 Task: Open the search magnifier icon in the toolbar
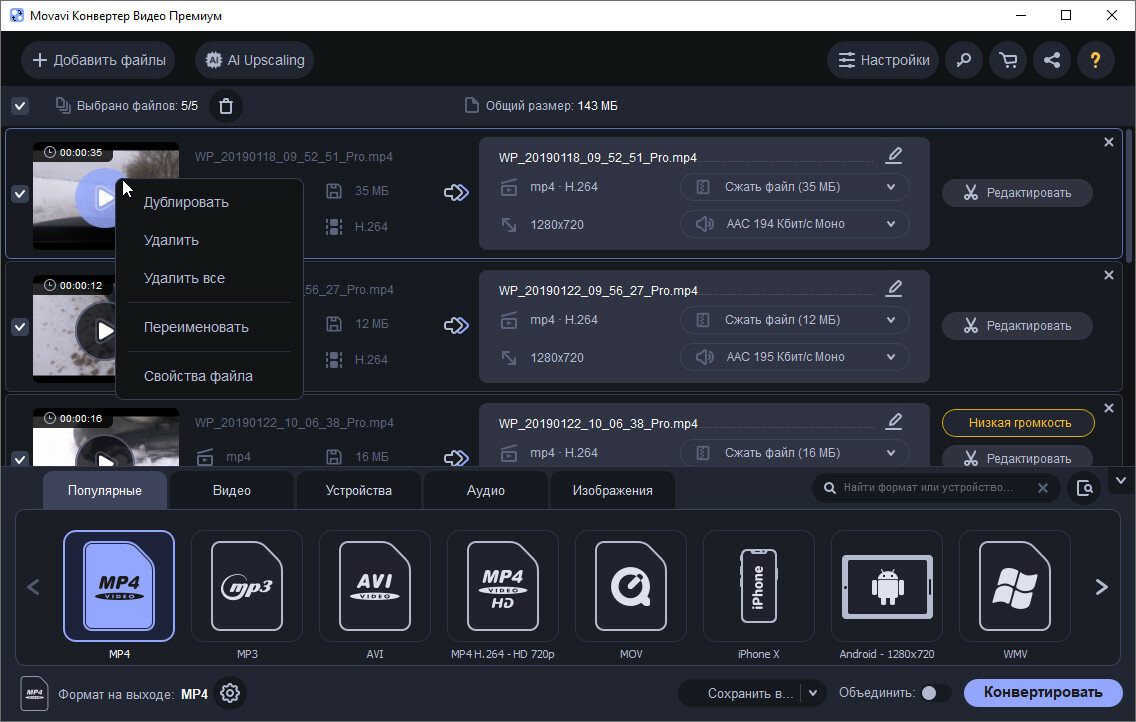964,60
